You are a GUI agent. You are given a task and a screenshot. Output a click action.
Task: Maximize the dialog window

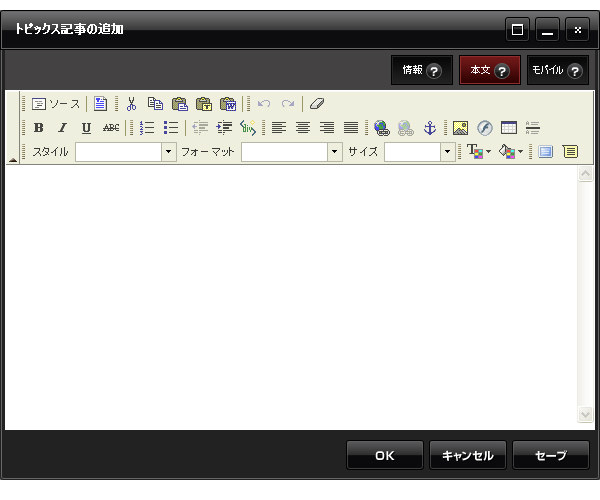tap(517, 29)
